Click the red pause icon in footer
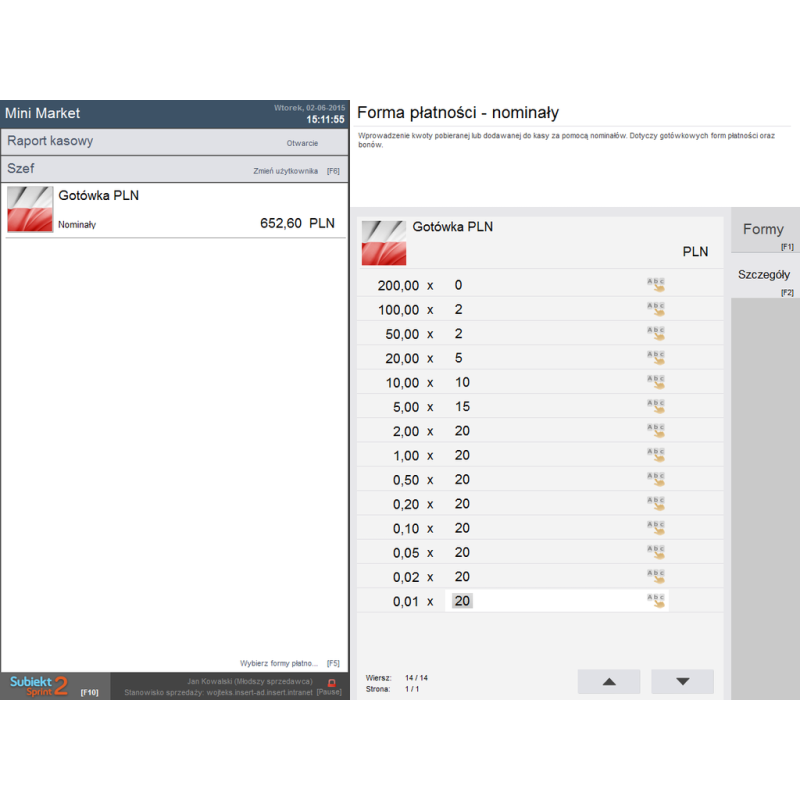Screen dimensions: 800x800 pos(332,682)
